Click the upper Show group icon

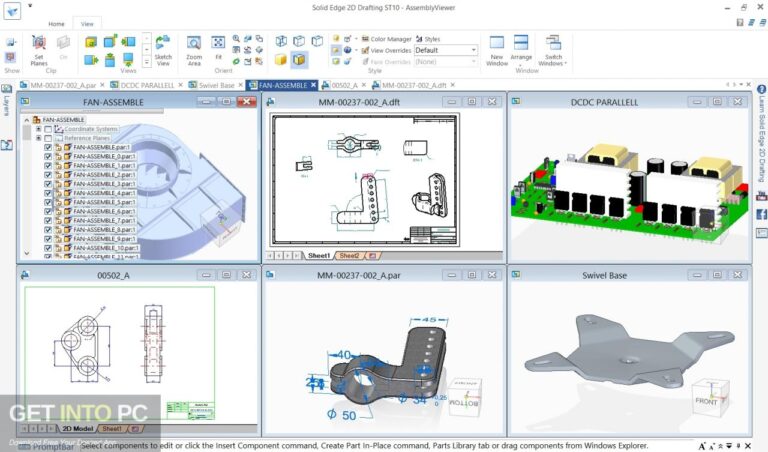(x=11, y=43)
